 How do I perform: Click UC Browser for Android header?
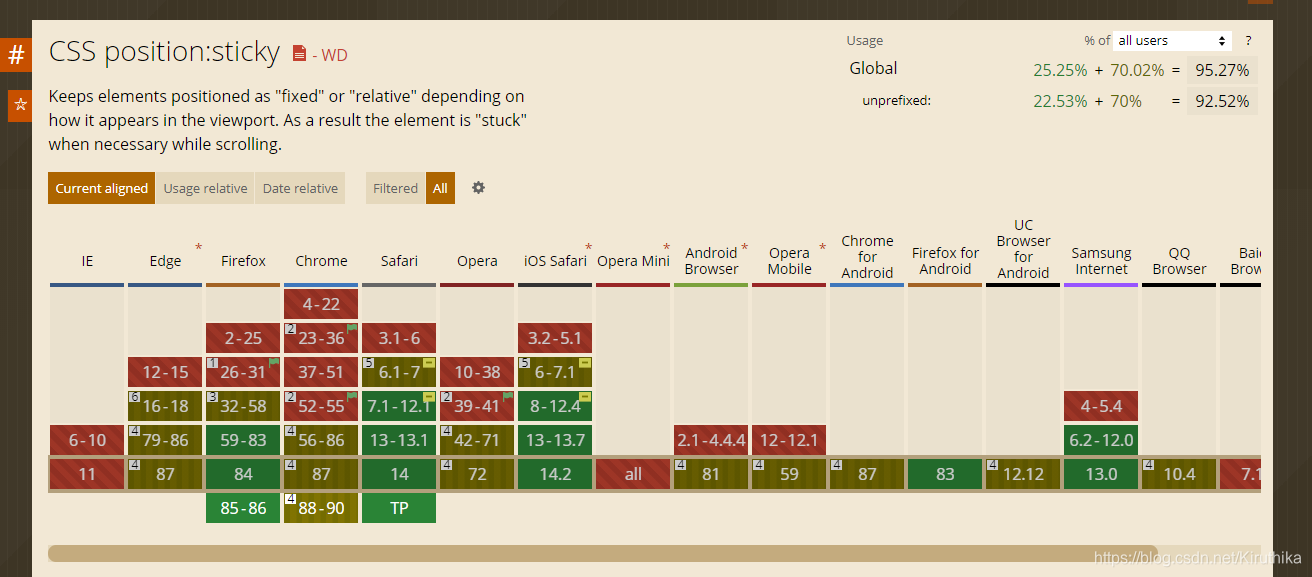[x=1023, y=249]
